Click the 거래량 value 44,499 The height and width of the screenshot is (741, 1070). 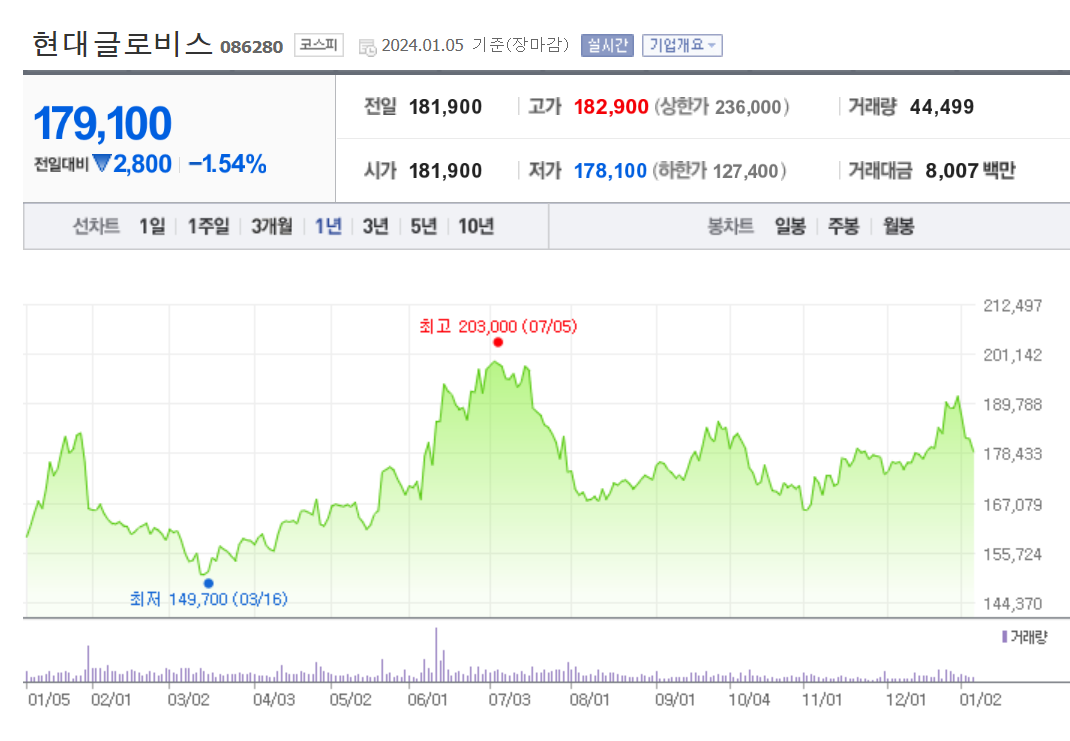942,107
